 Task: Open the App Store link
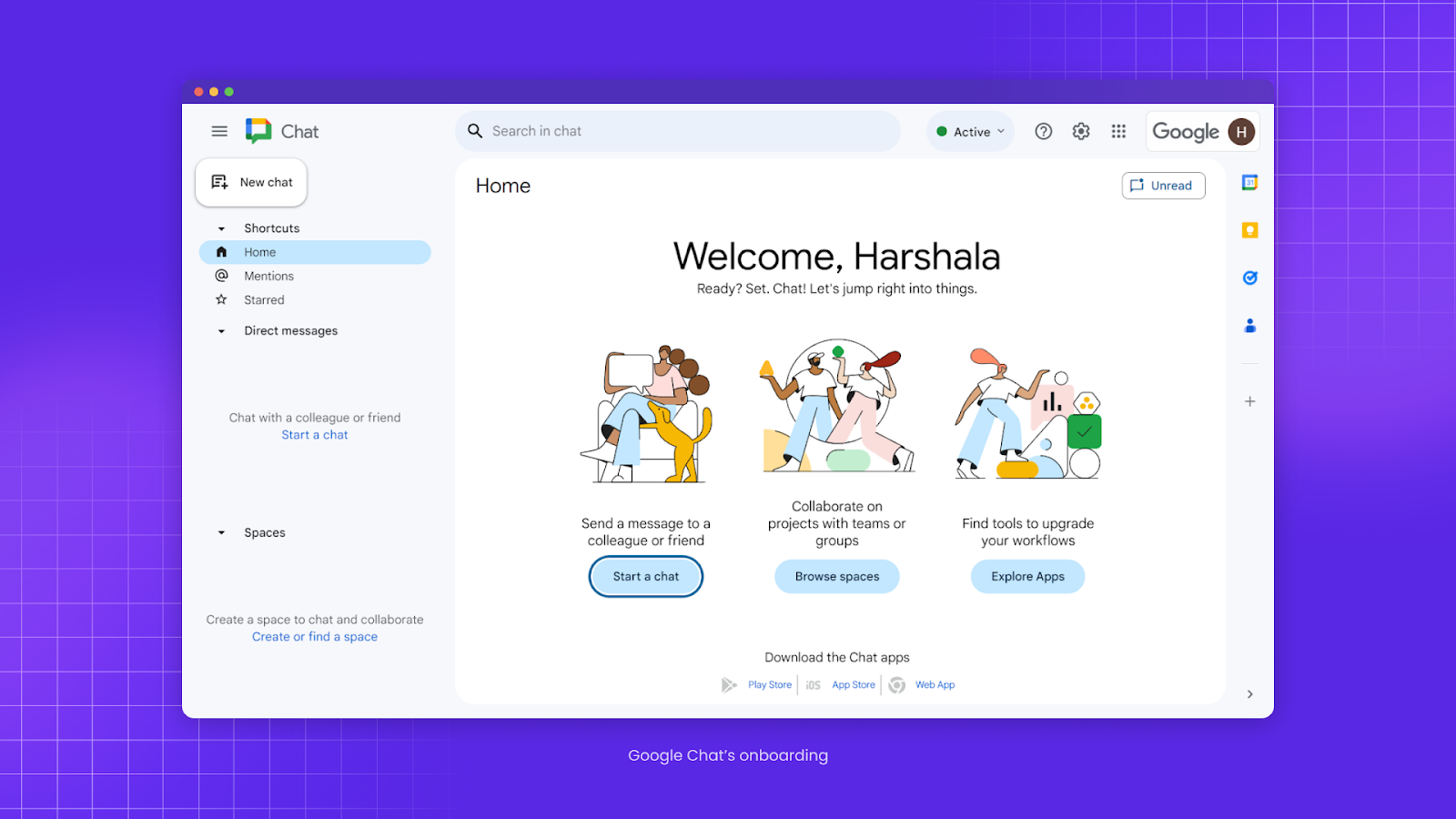click(854, 685)
